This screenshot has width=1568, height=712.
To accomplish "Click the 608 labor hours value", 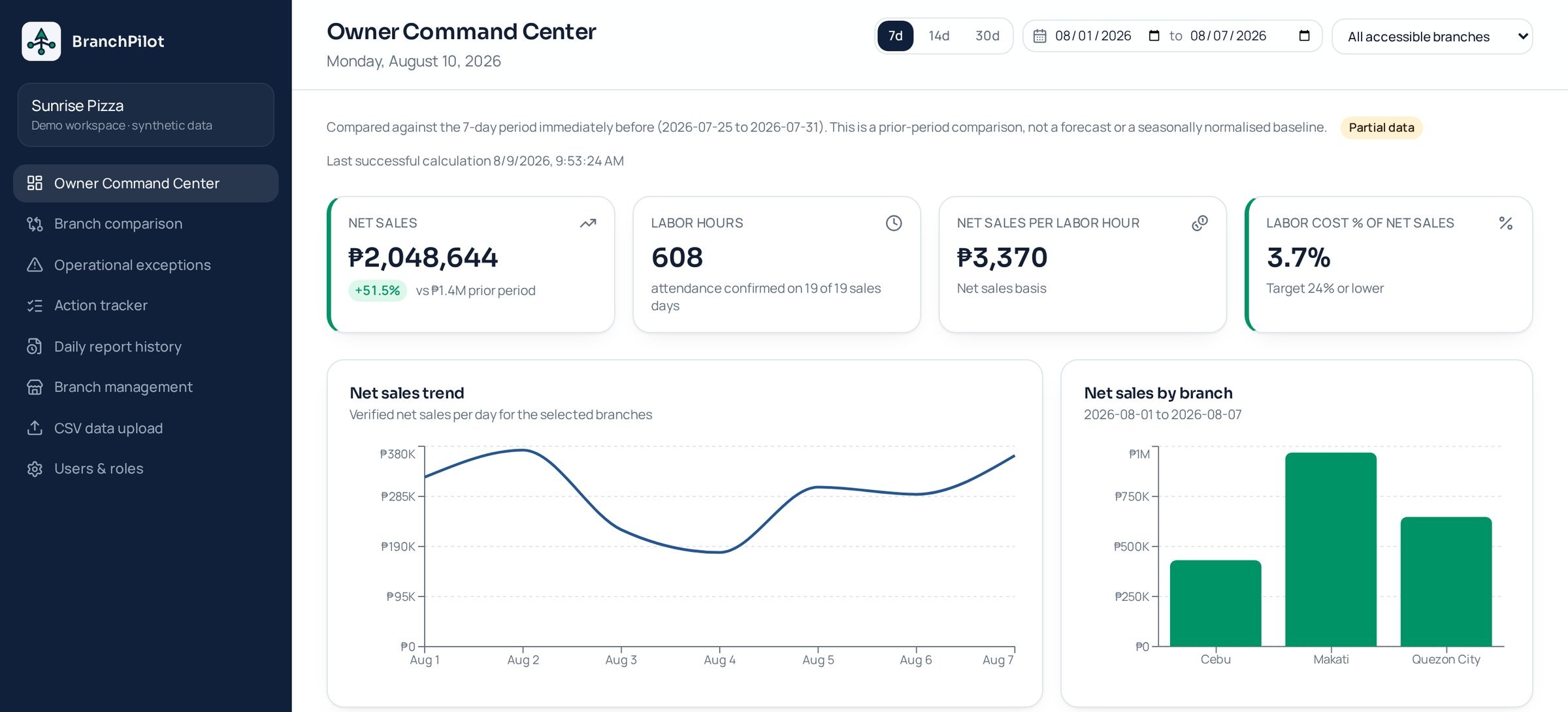I will pyautogui.click(x=677, y=257).
